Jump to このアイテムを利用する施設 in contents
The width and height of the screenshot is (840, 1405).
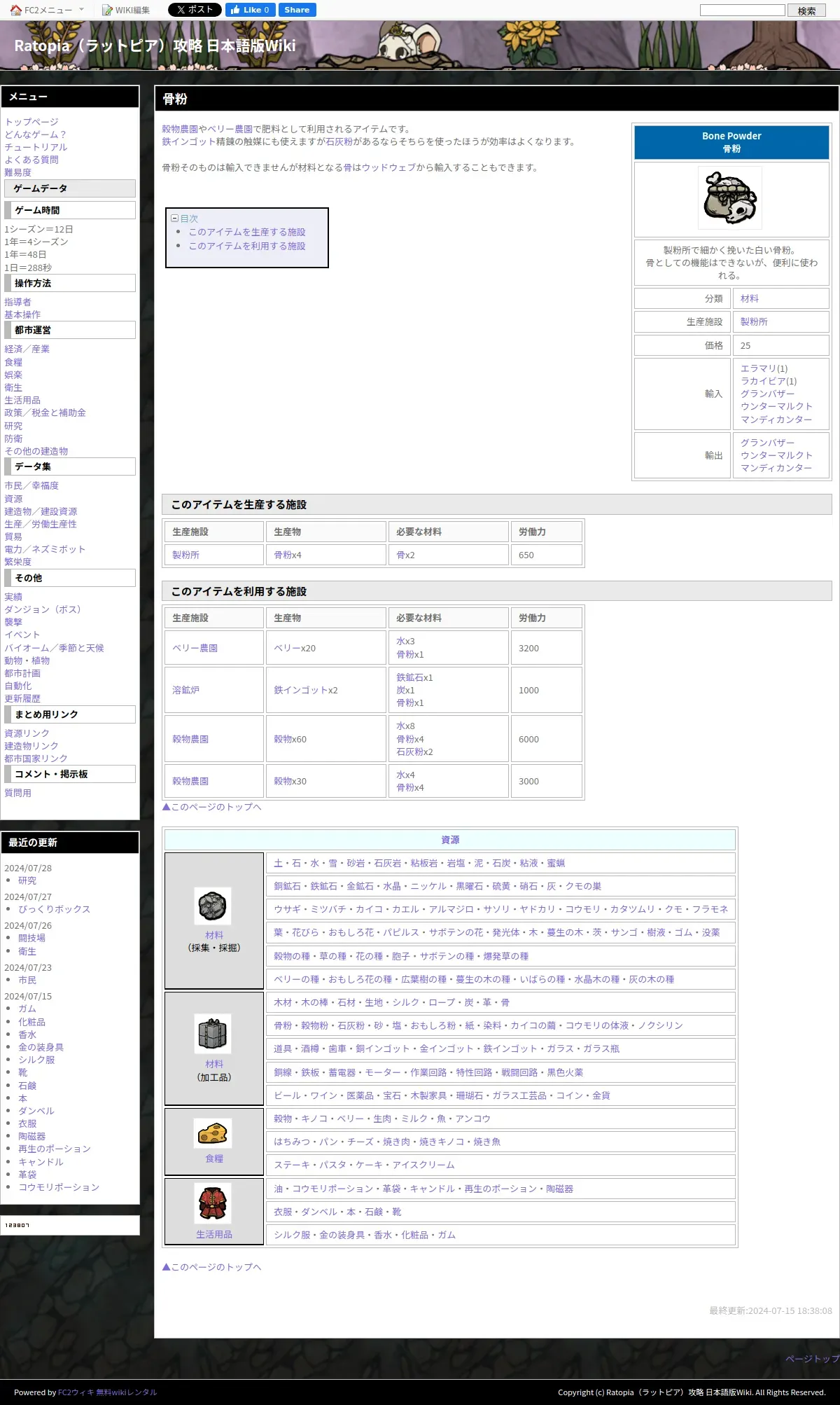click(247, 246)
